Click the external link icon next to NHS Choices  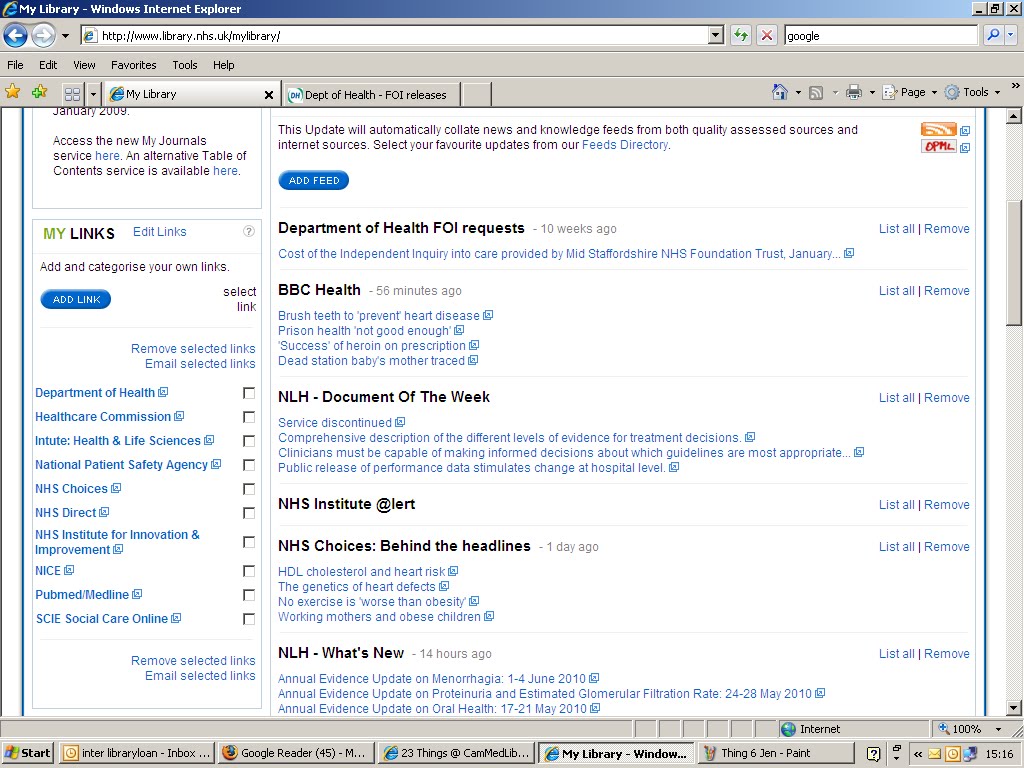coord(116,488)
